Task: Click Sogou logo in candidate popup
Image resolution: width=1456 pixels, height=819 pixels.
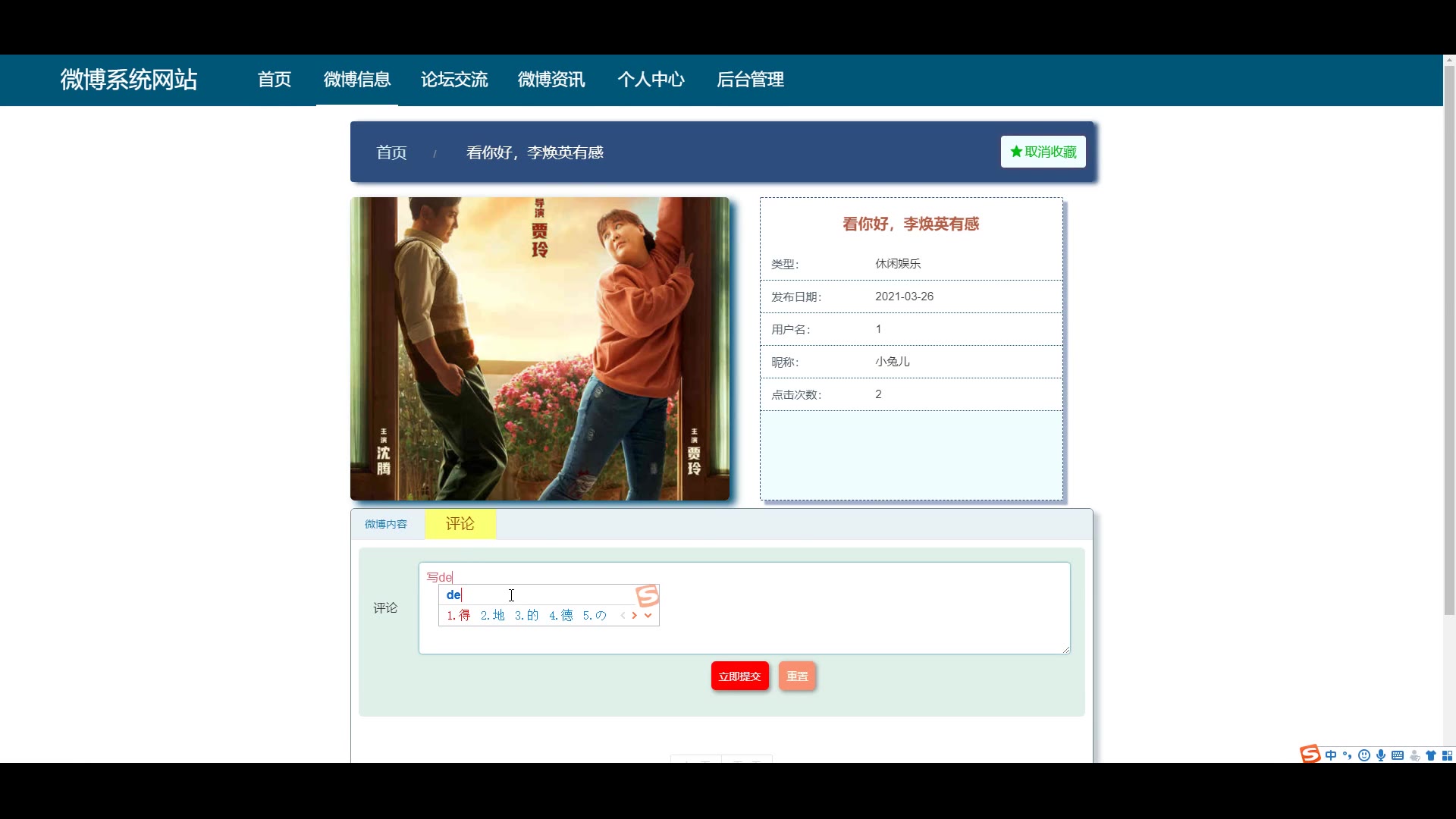Action: coord(647,596)
